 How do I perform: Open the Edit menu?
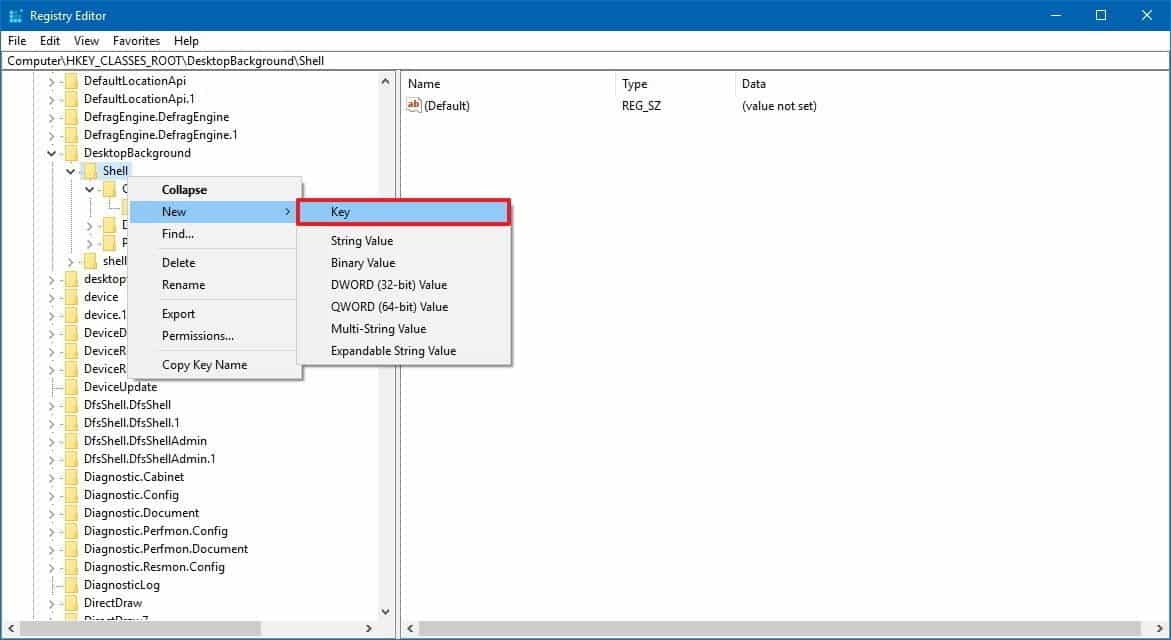tap(50, 41)
